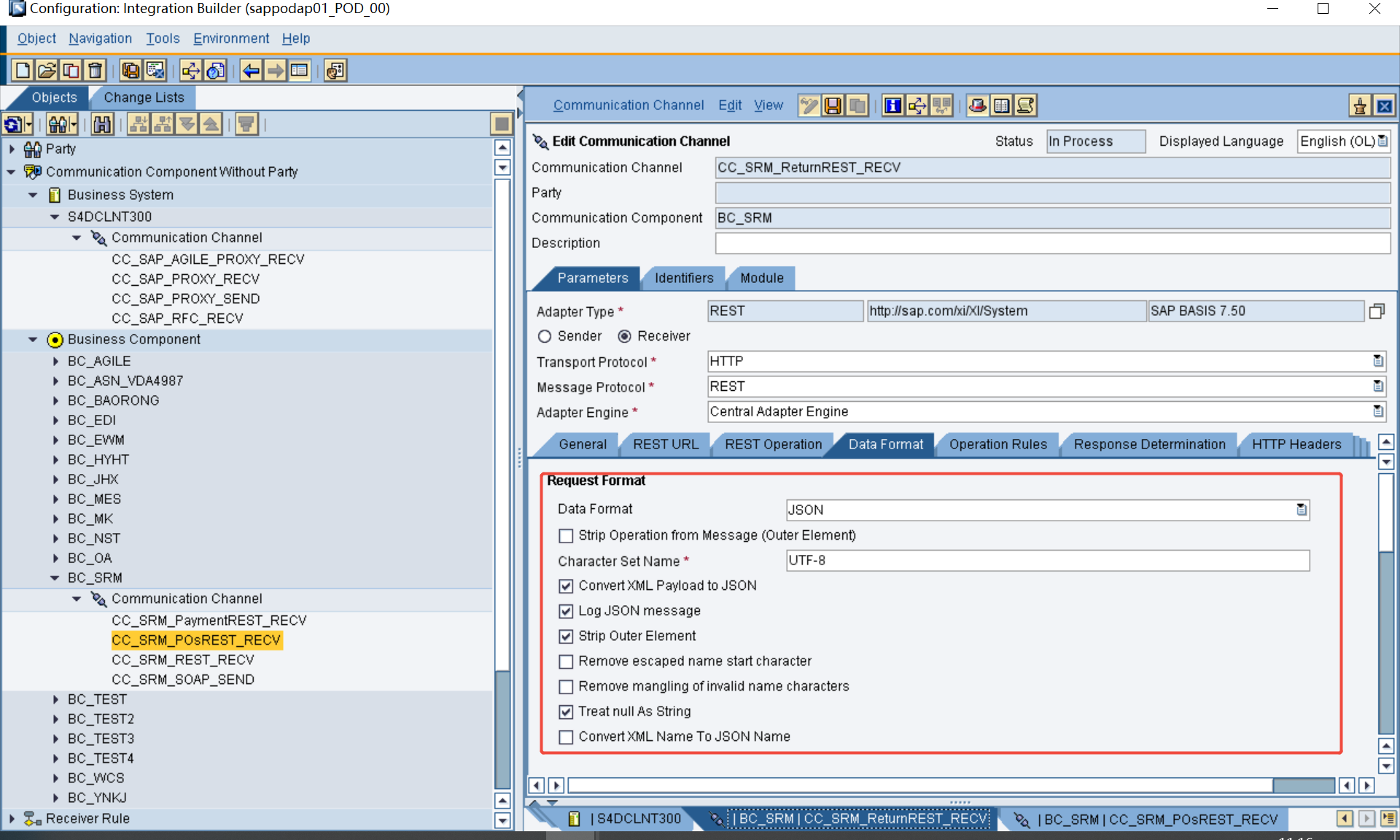Uncheck Treat null As String

566,712
